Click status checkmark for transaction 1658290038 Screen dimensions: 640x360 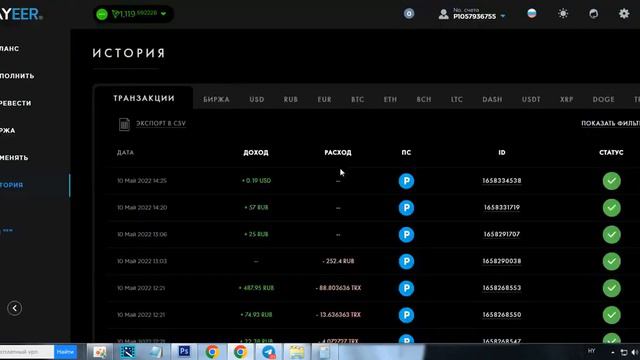click(611, 261)
